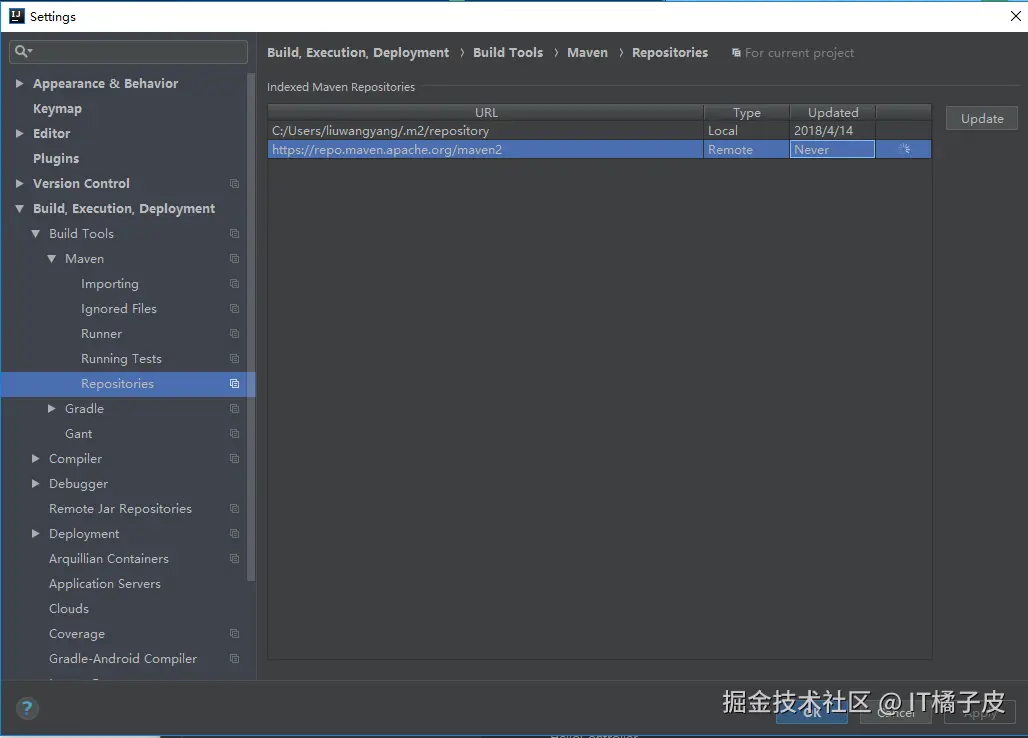The width and height of the screenshot is (1028, 738).
Task: Click the settings tree vertical scrollbar
Action: click(x=250, y=328)
